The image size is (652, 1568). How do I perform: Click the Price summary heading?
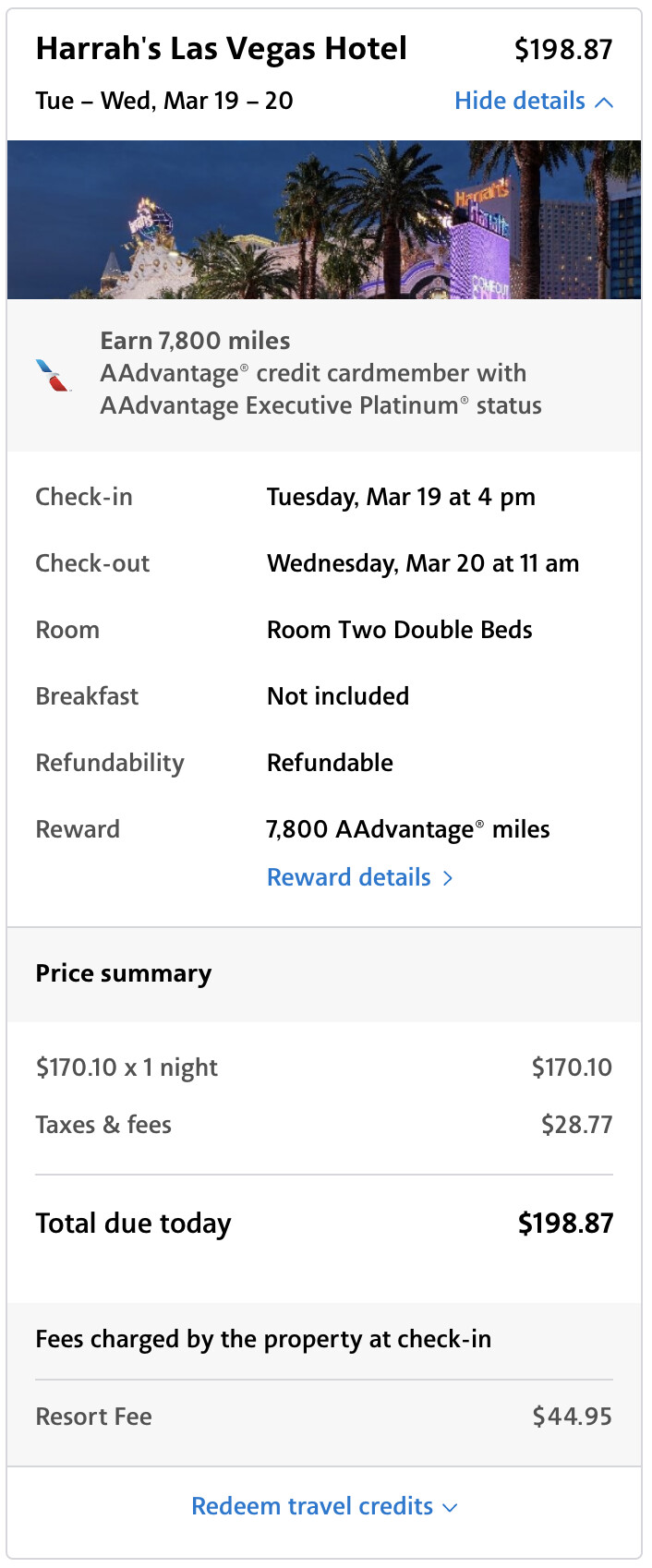click(x=124, y=973)
